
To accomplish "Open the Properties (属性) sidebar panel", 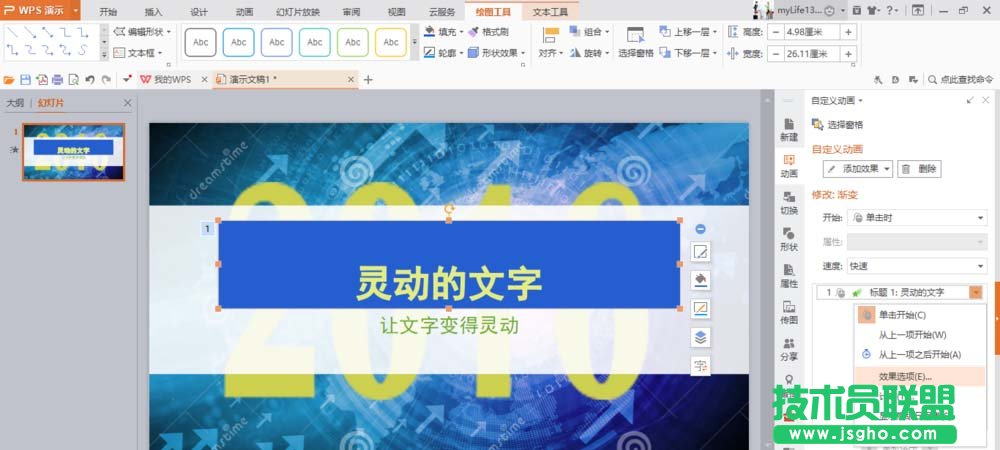I will (789, 277).
